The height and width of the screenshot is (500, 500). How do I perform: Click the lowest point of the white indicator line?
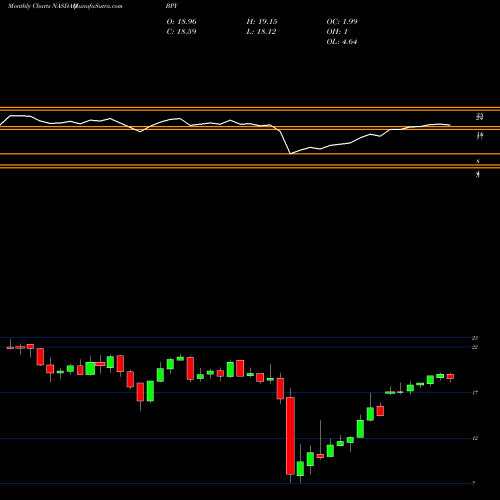click(290, 154)
